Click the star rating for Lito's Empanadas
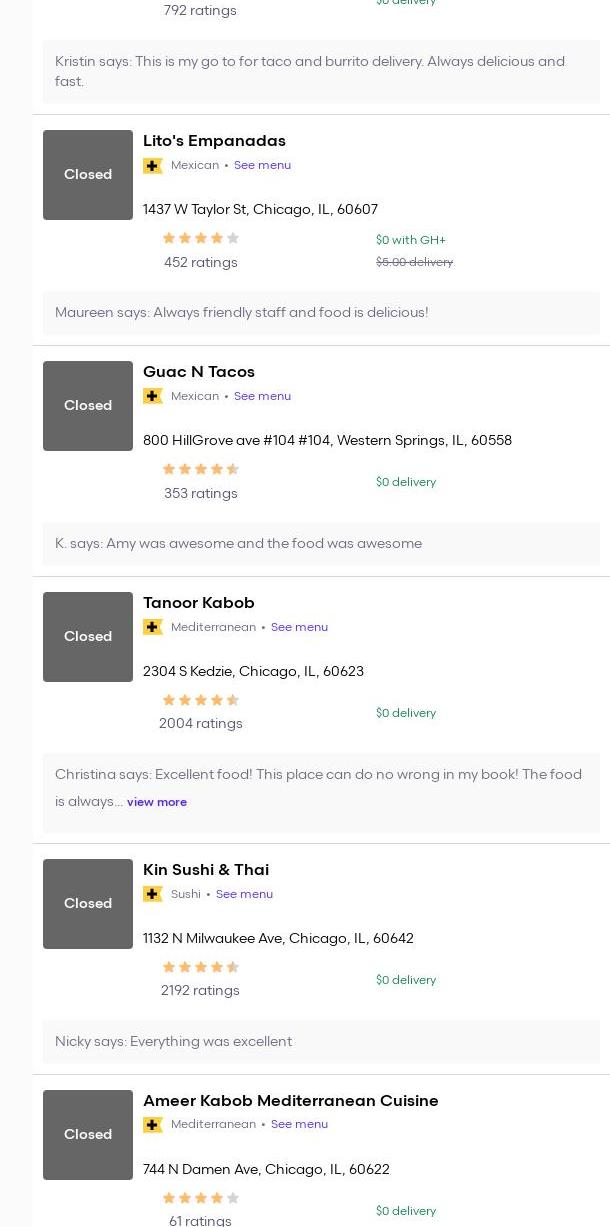 tap(201, 239)
